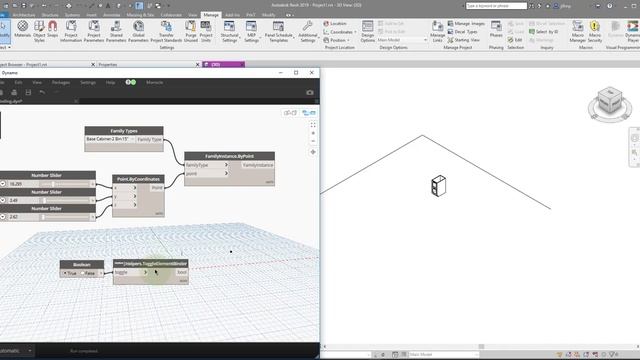This screenshot has height=360, width=640.
Task: Expand the third Number Slider settings chevron
Action: [x=3, y=217]
